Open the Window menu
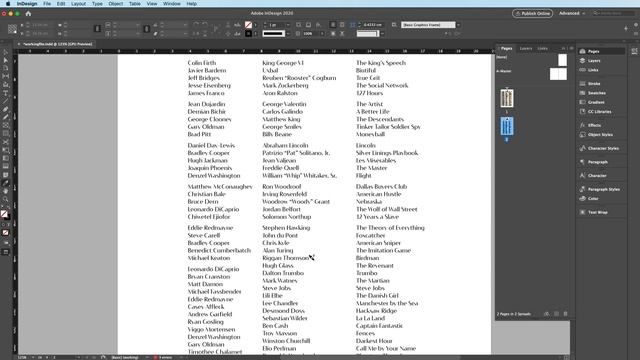Screen dimensions: 640x360 171,4
